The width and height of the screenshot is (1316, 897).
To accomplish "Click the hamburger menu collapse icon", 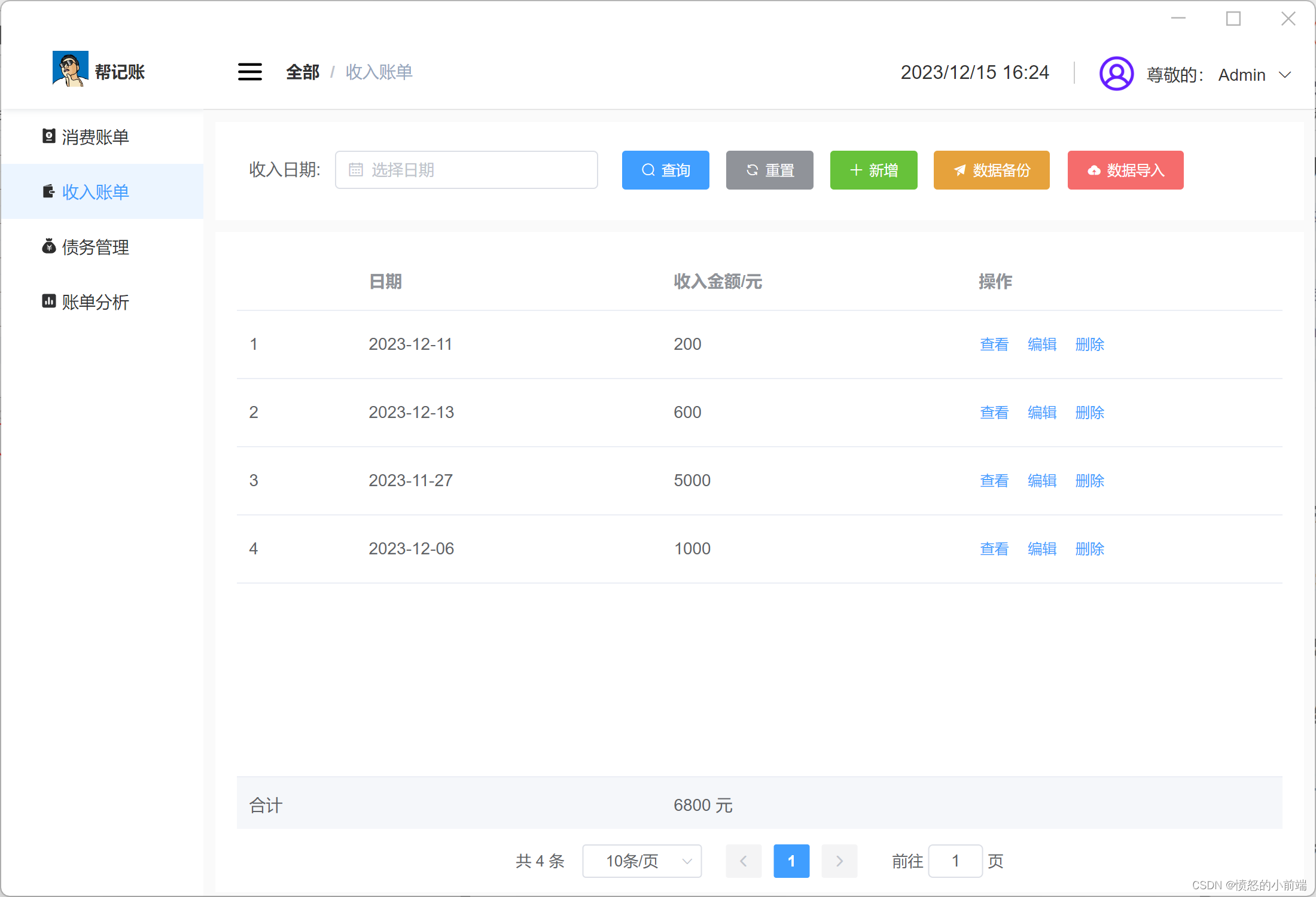I will click(249, 72).
